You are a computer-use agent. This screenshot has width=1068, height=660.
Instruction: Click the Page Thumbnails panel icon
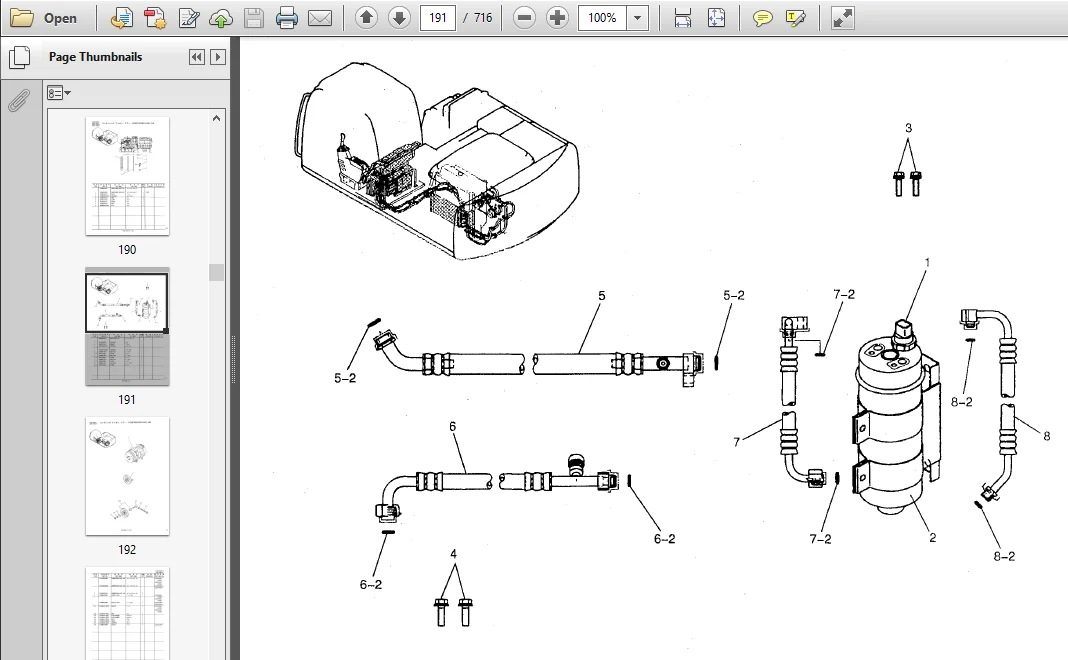20,58
